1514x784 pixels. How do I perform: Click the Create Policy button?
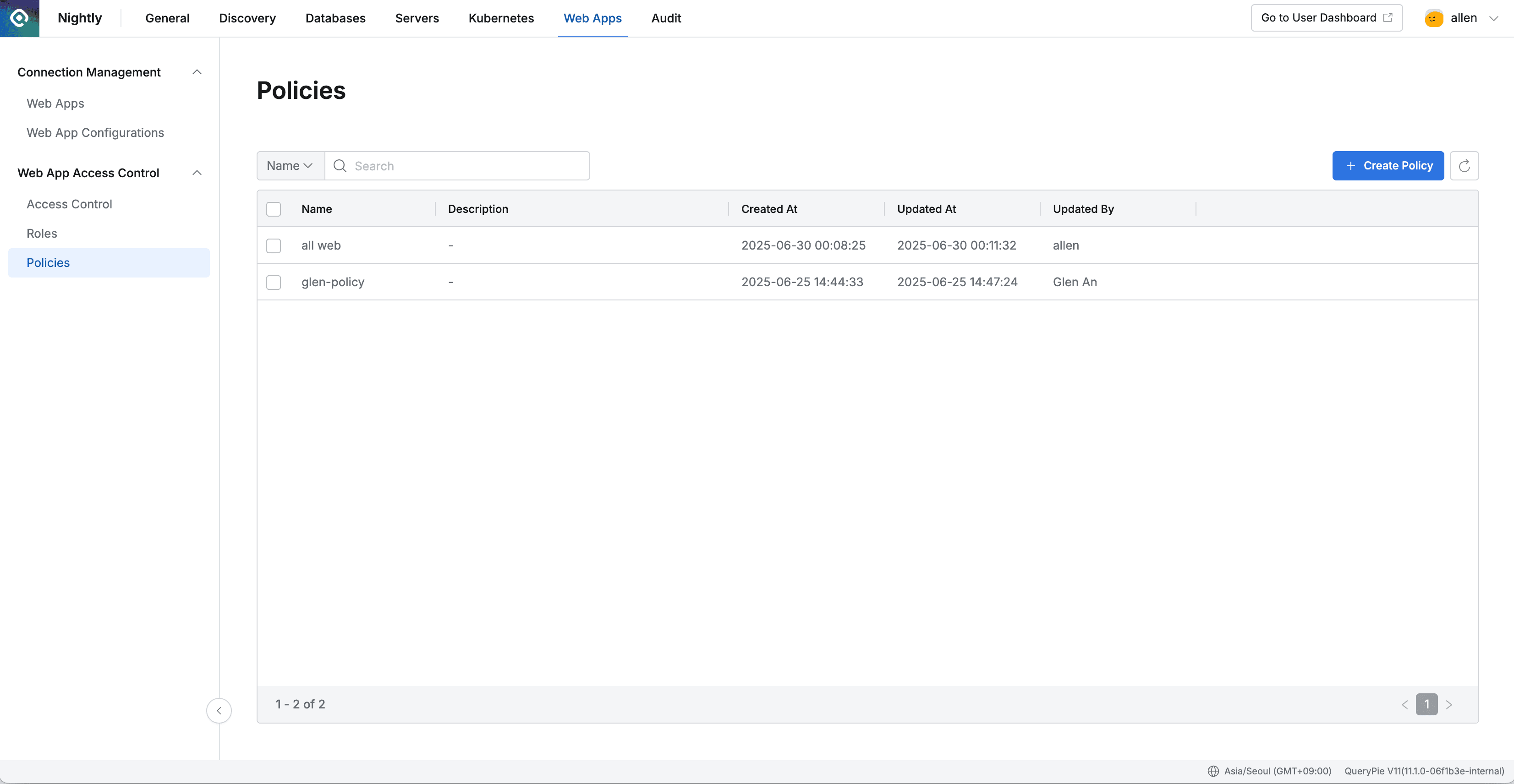coord(1388,166)
